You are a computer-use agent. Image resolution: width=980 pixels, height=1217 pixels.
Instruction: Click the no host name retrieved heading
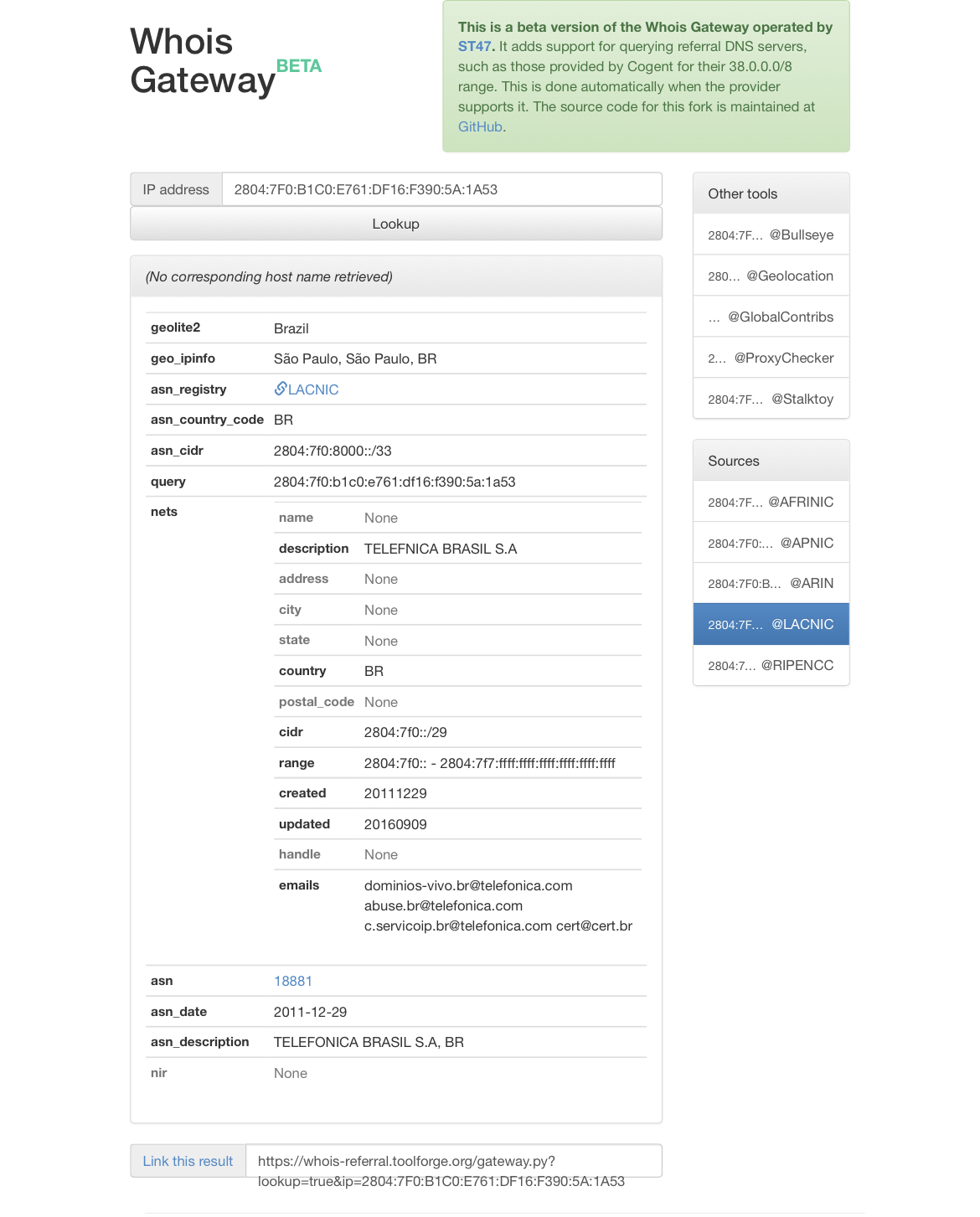[269, 276]
